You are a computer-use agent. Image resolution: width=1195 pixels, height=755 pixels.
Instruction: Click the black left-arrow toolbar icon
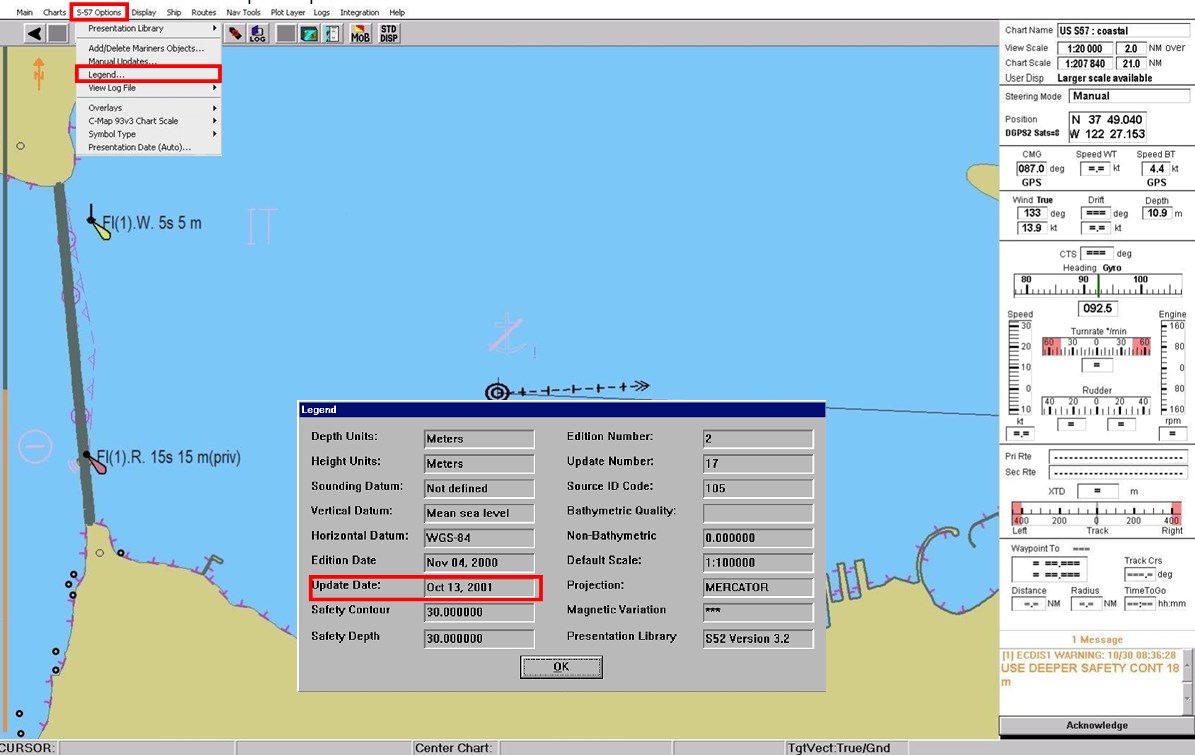(x=34, y=33)
